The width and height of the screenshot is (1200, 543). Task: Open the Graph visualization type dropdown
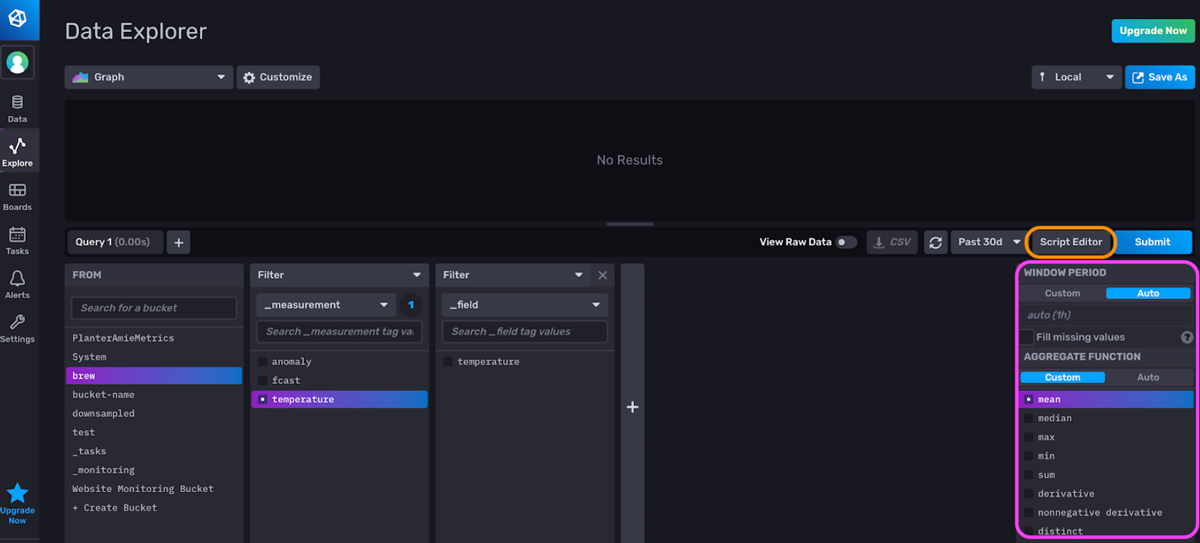coord(148,77)
